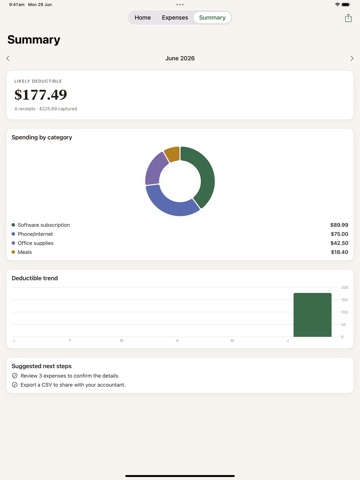The width and height of the screenshot is (360, 480).
Task: Tap the three-dot multitasking indicator
Action: [180, 5]
